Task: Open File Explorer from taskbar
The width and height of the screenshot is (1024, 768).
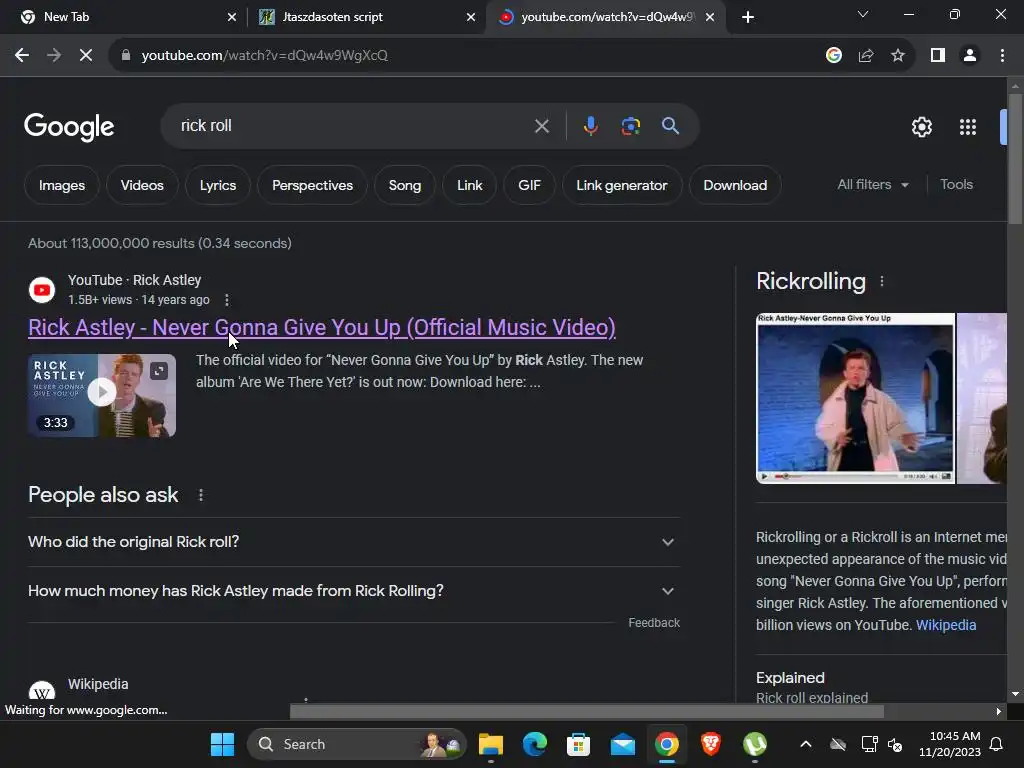Action: (x=490, y=744)
